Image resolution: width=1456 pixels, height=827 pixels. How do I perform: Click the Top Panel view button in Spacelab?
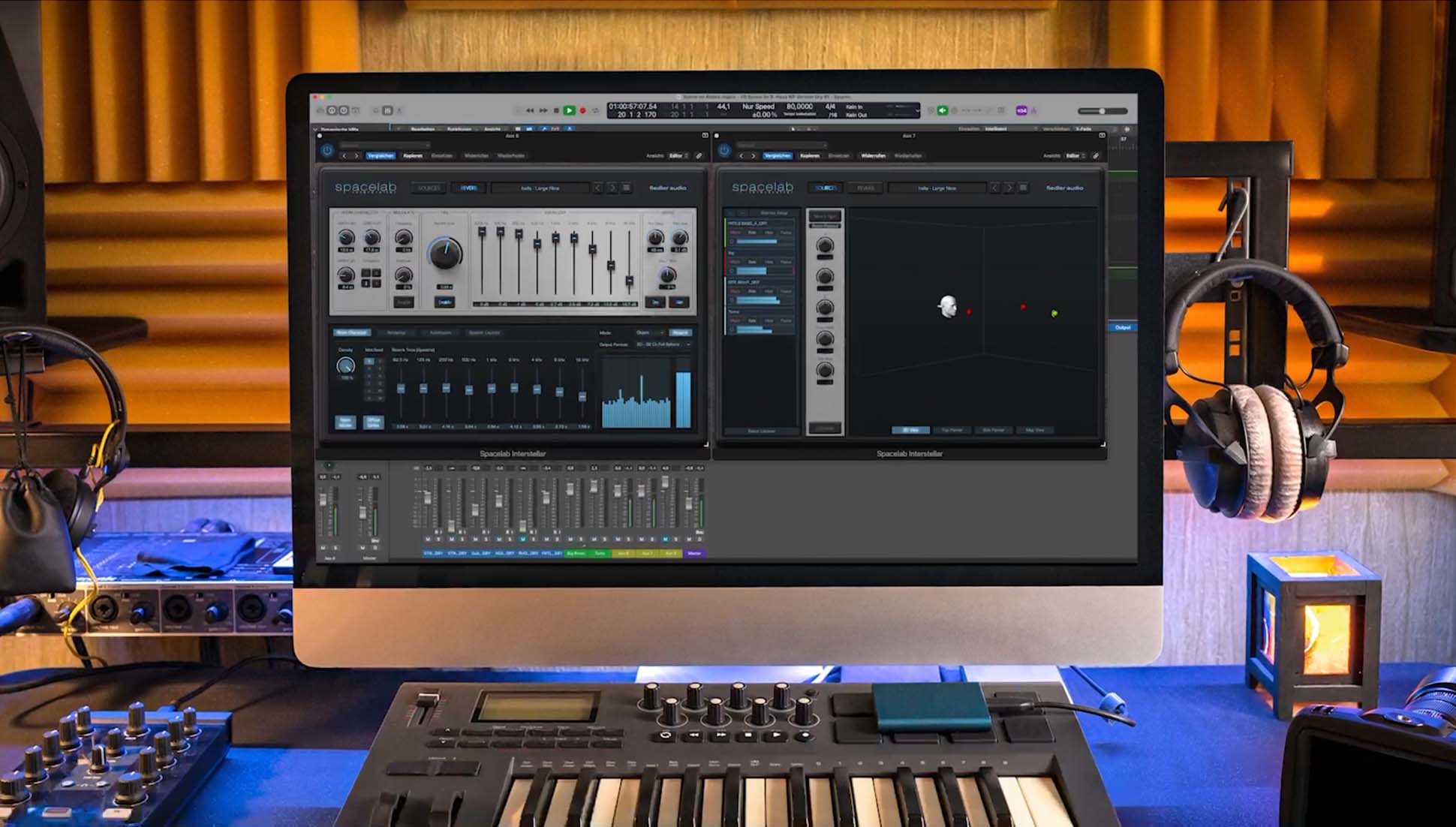point(952,429)
